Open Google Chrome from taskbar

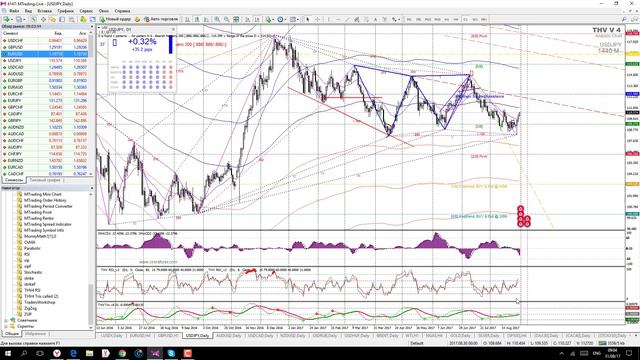[x=122, y=353]
